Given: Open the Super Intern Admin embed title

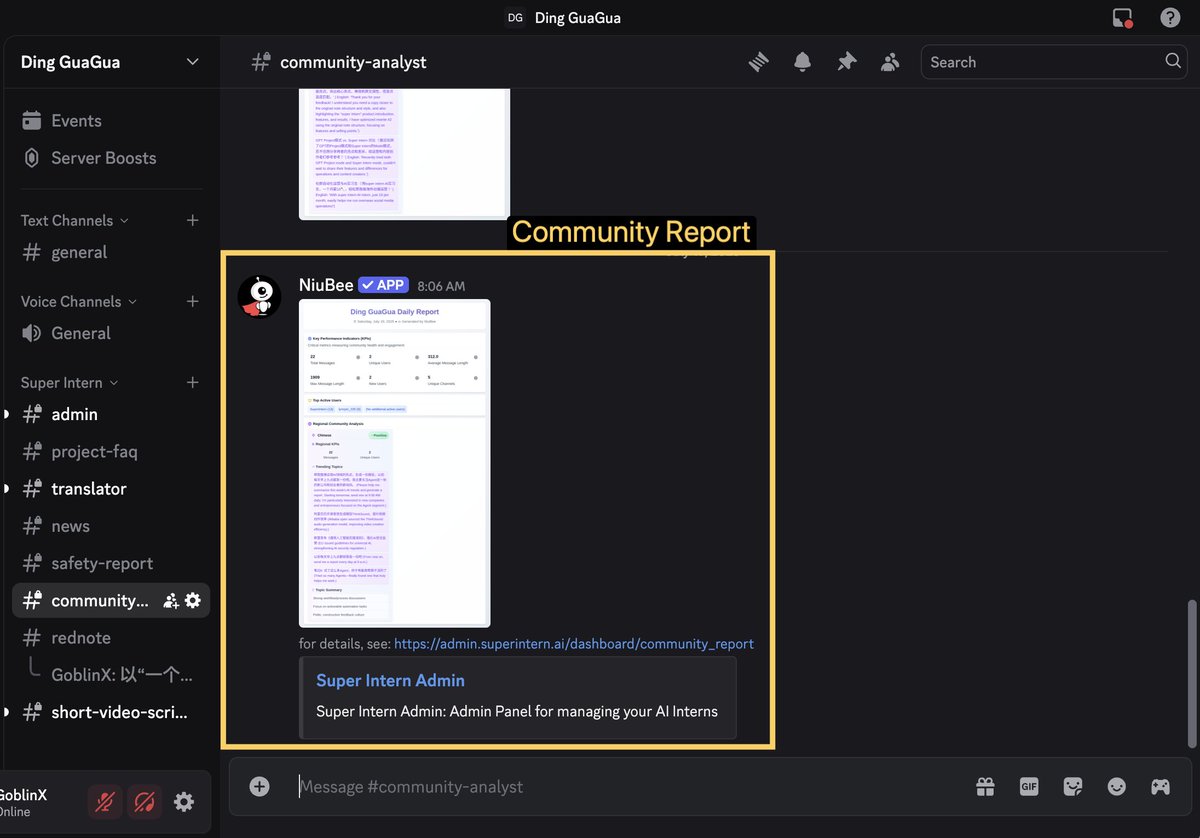Looking at the screenshot, I should click(390, 680).
